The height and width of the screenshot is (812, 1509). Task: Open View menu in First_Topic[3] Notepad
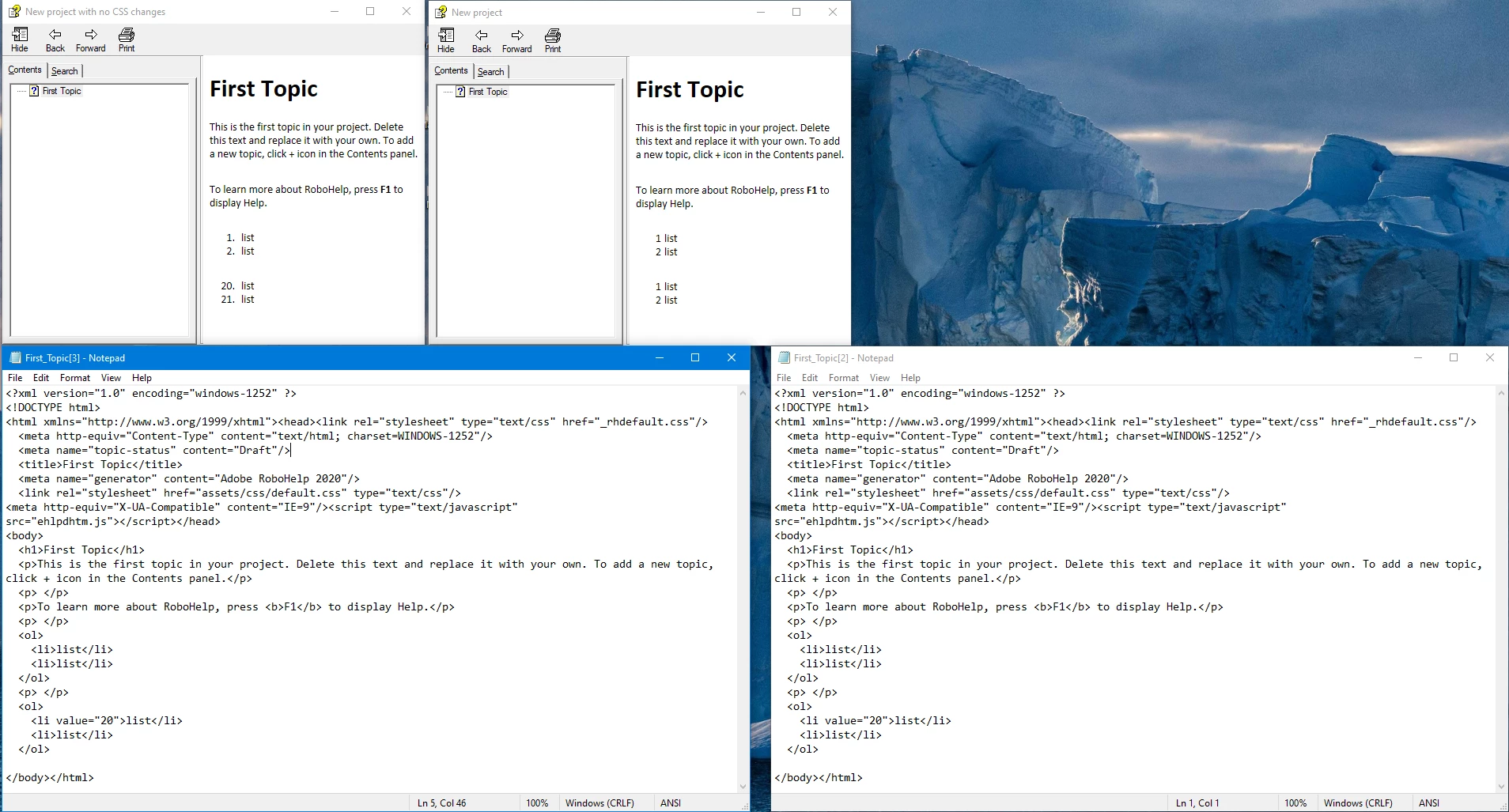pos(111,378)
